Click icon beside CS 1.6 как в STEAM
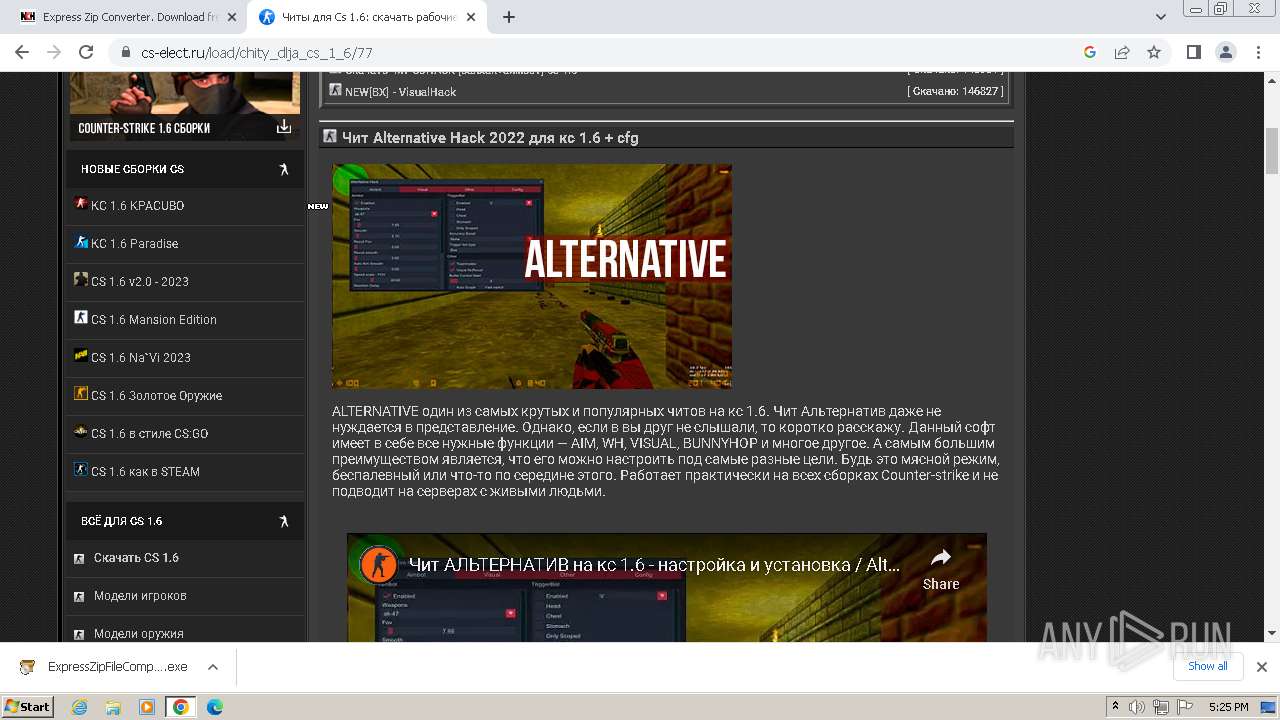This screenshot has height=720, width=1280. click(81, 470)
